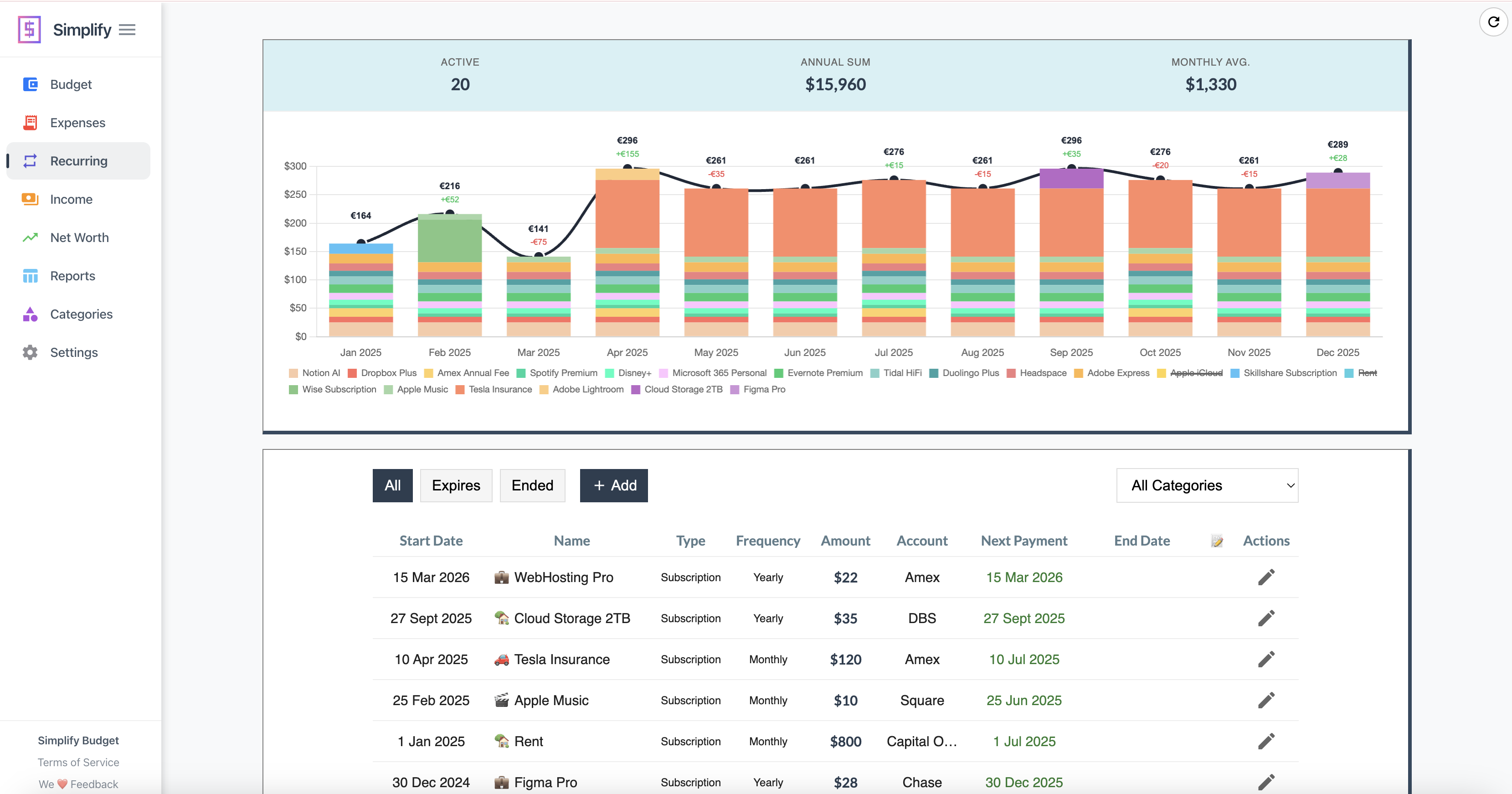1512x794 pixels.
Task: Filter list by Ended
Action: (x=532, y=486)
